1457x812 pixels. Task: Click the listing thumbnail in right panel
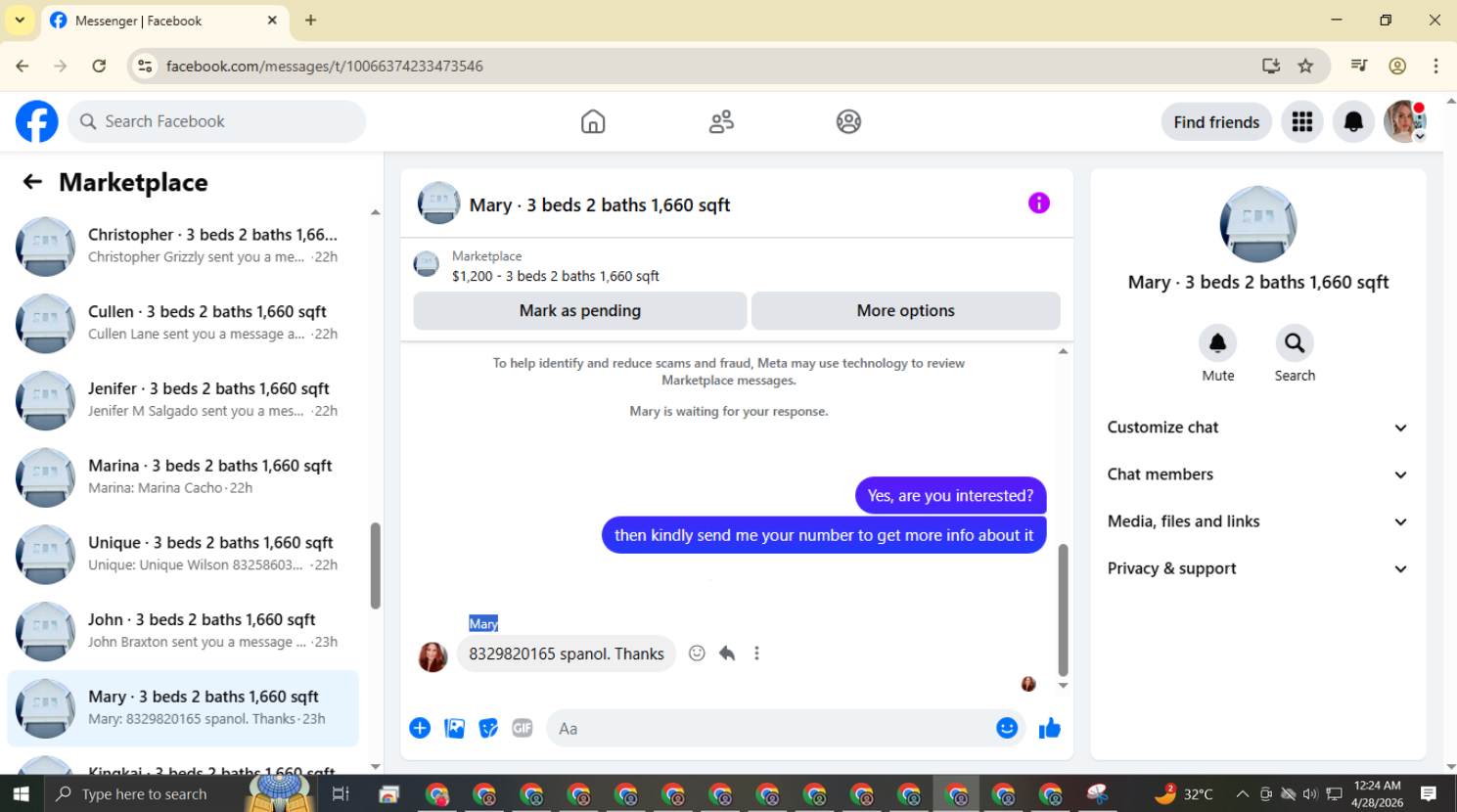tap(1258, 224)
